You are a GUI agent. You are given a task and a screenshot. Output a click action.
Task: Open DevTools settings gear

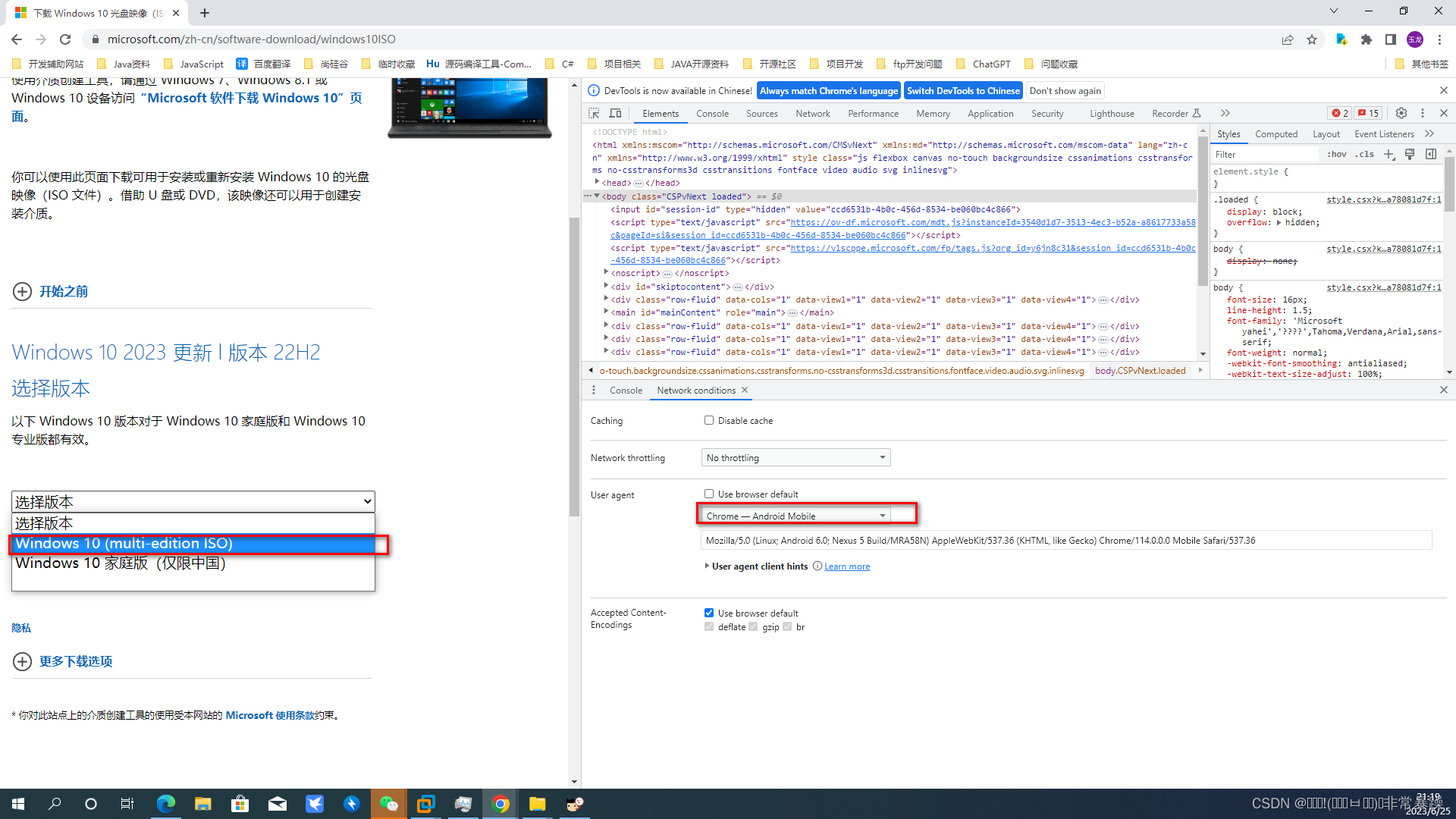1401,113
